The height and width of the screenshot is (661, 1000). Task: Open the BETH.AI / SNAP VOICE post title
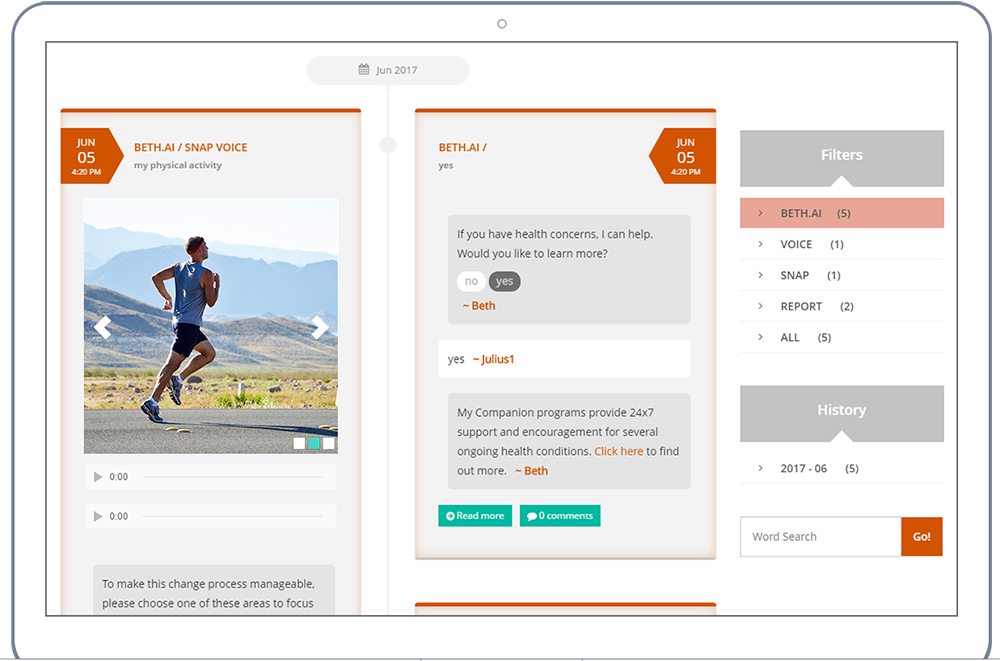(x=191, y=147)
